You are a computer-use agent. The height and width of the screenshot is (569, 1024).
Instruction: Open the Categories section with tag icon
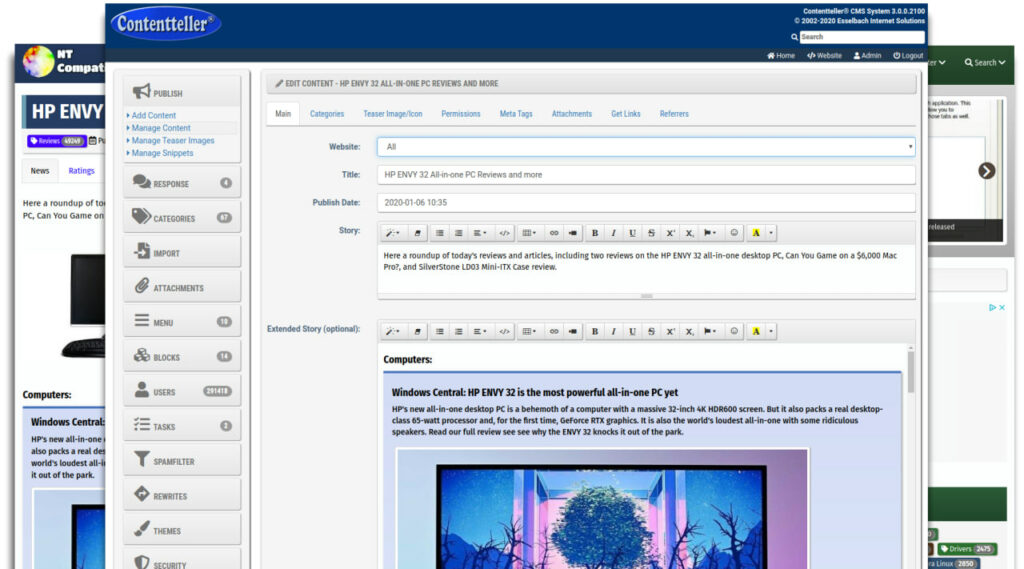coord(182,218)
